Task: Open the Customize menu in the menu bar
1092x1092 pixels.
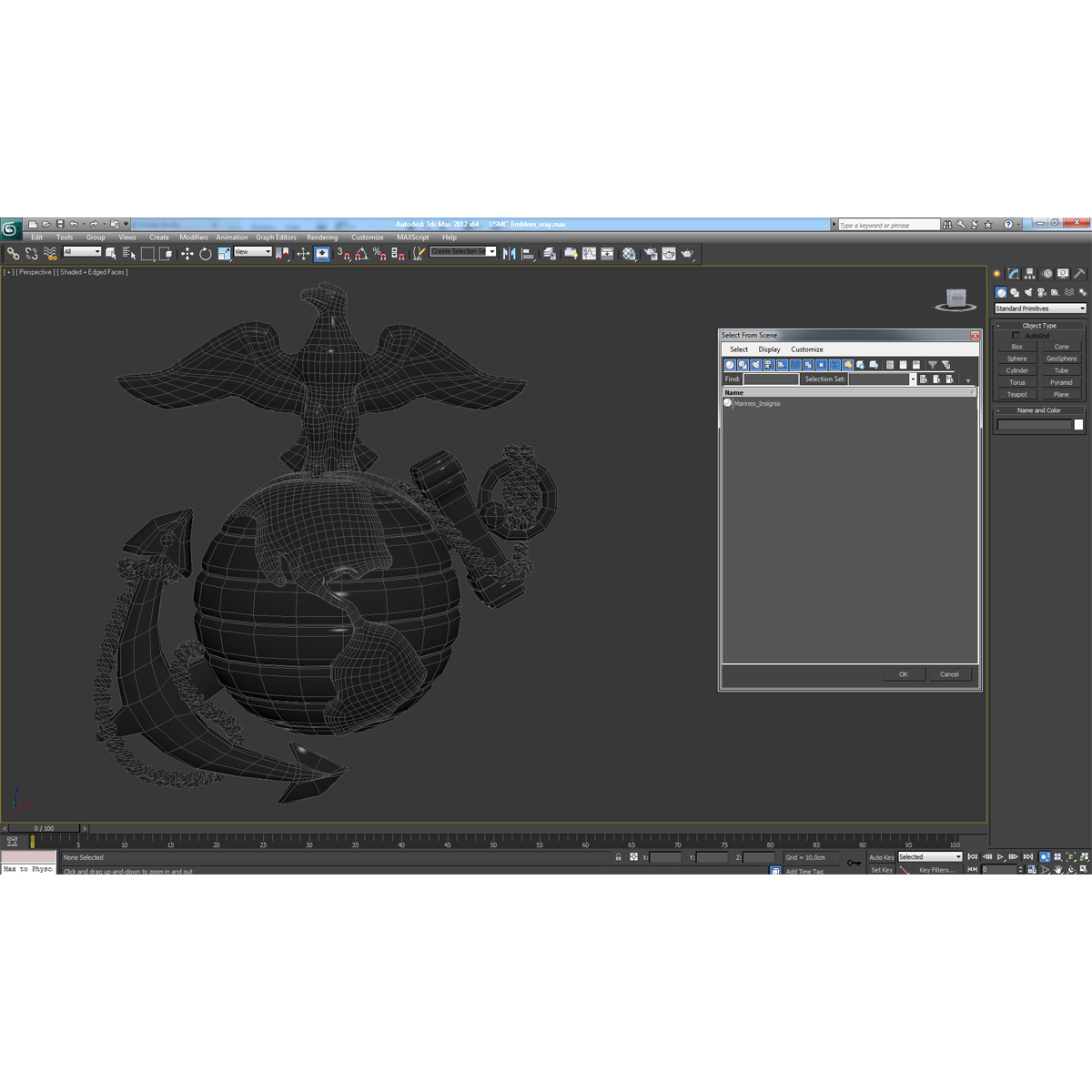Action: pyautogui.click(x=368, y=238)
